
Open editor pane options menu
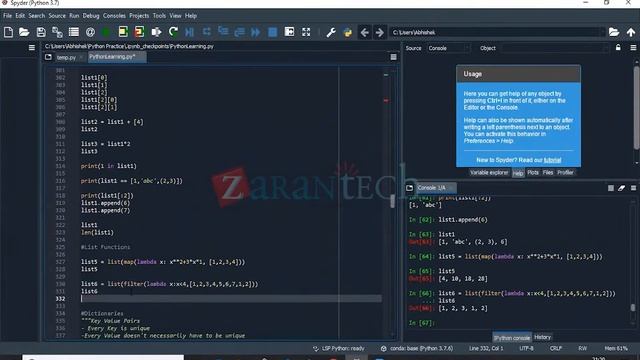click(393, 57)
